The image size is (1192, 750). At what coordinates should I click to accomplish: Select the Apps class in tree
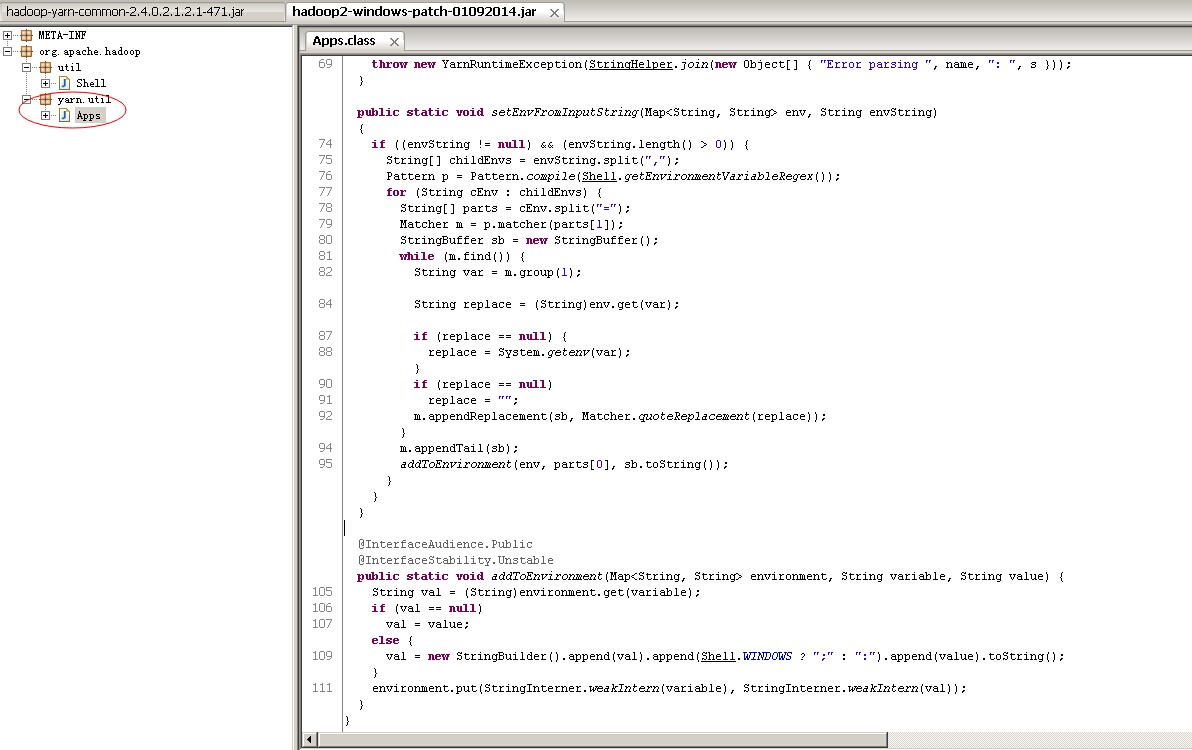88,116
